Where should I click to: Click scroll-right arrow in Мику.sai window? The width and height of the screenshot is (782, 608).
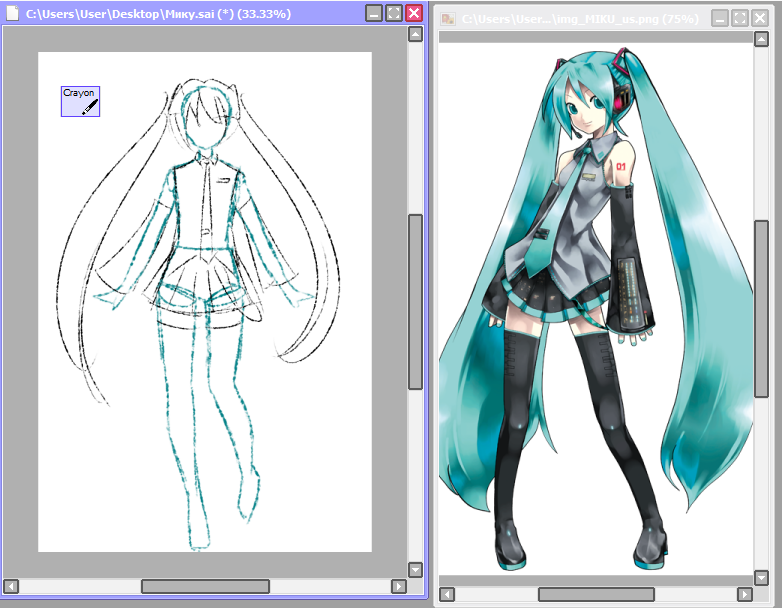(x=398, y=586)
